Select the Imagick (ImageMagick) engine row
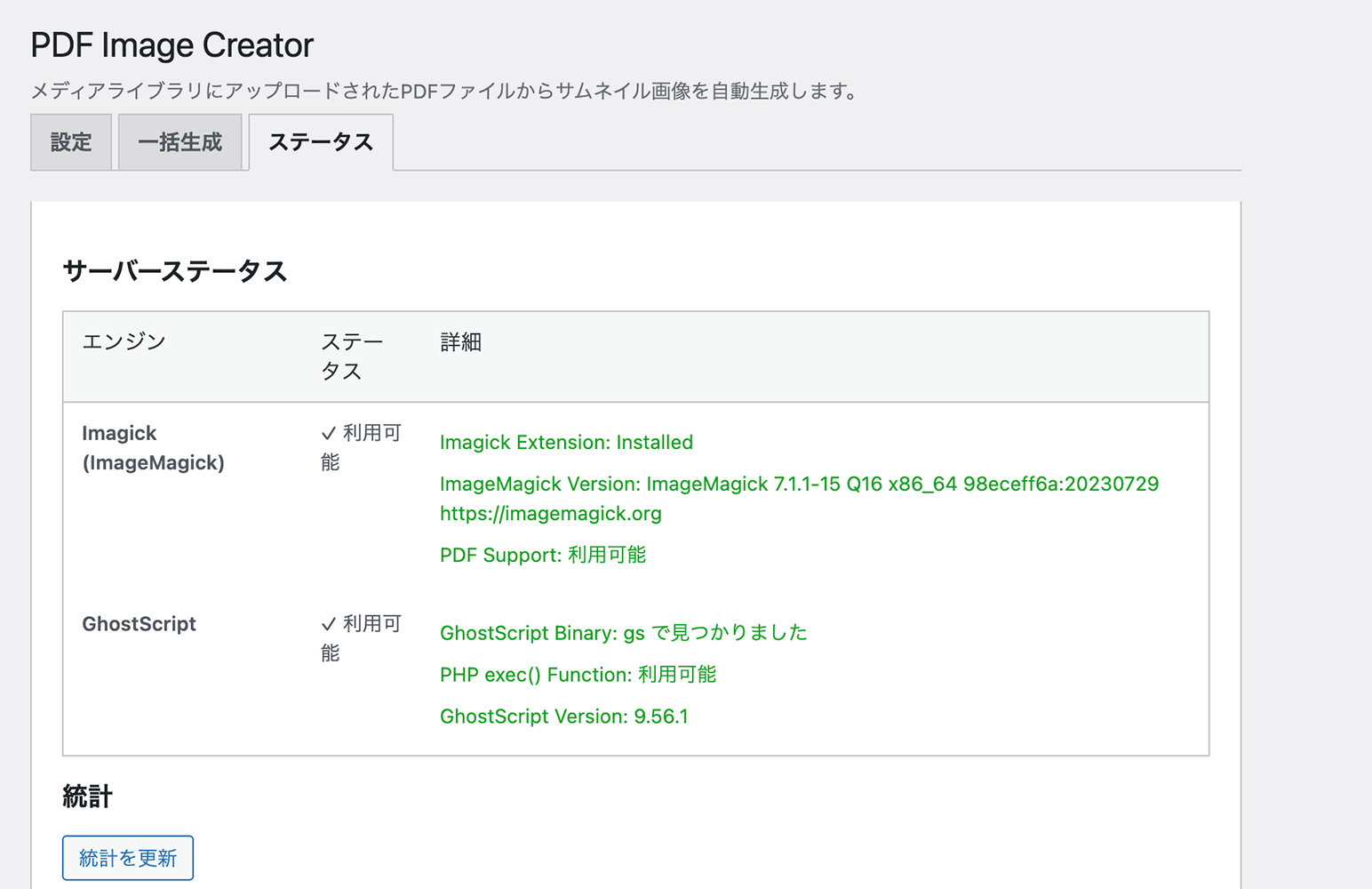 [153, 447]
